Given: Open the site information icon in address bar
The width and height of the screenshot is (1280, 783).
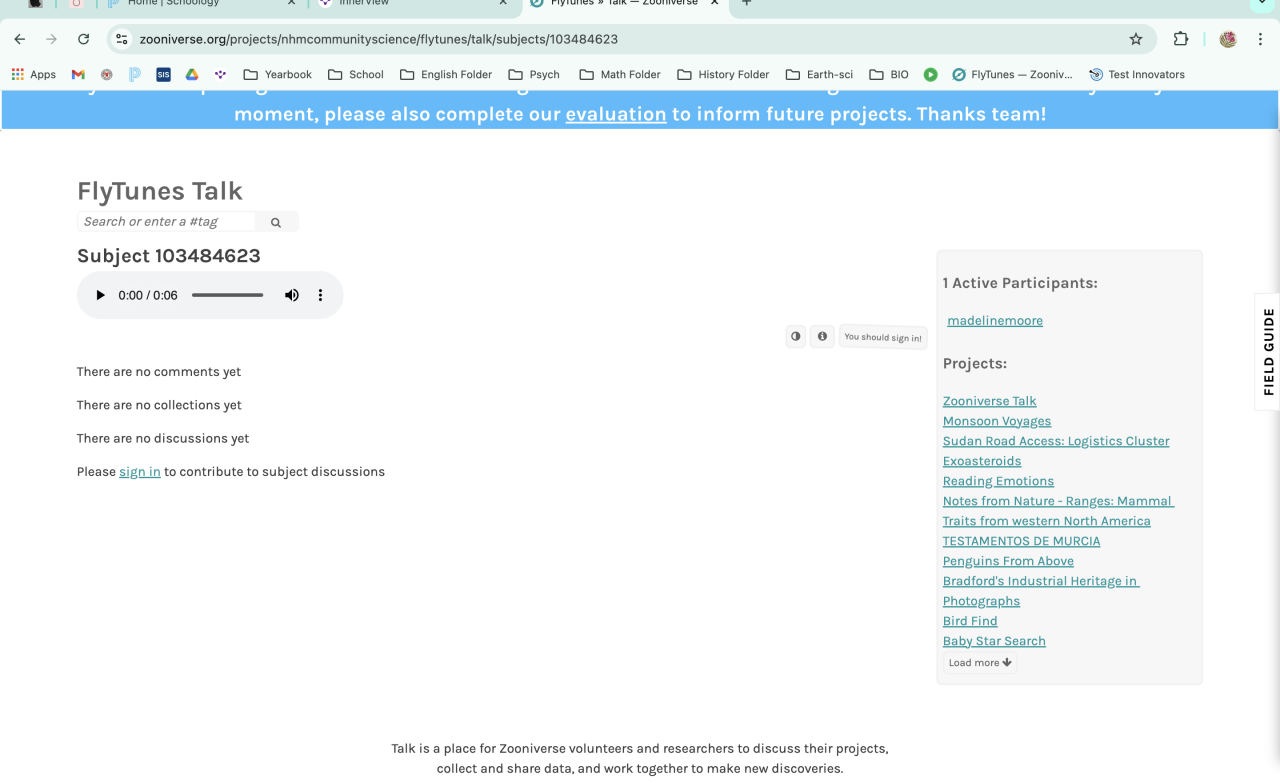Looking at the screenshot, I should coord(122,39).
